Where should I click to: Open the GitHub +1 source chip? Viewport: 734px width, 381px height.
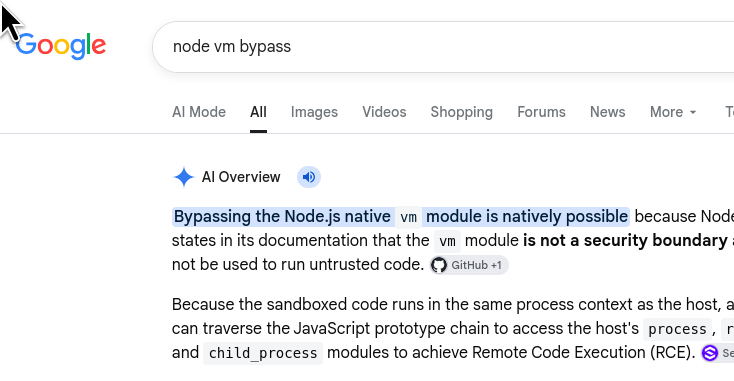click(x=469, y=265)
